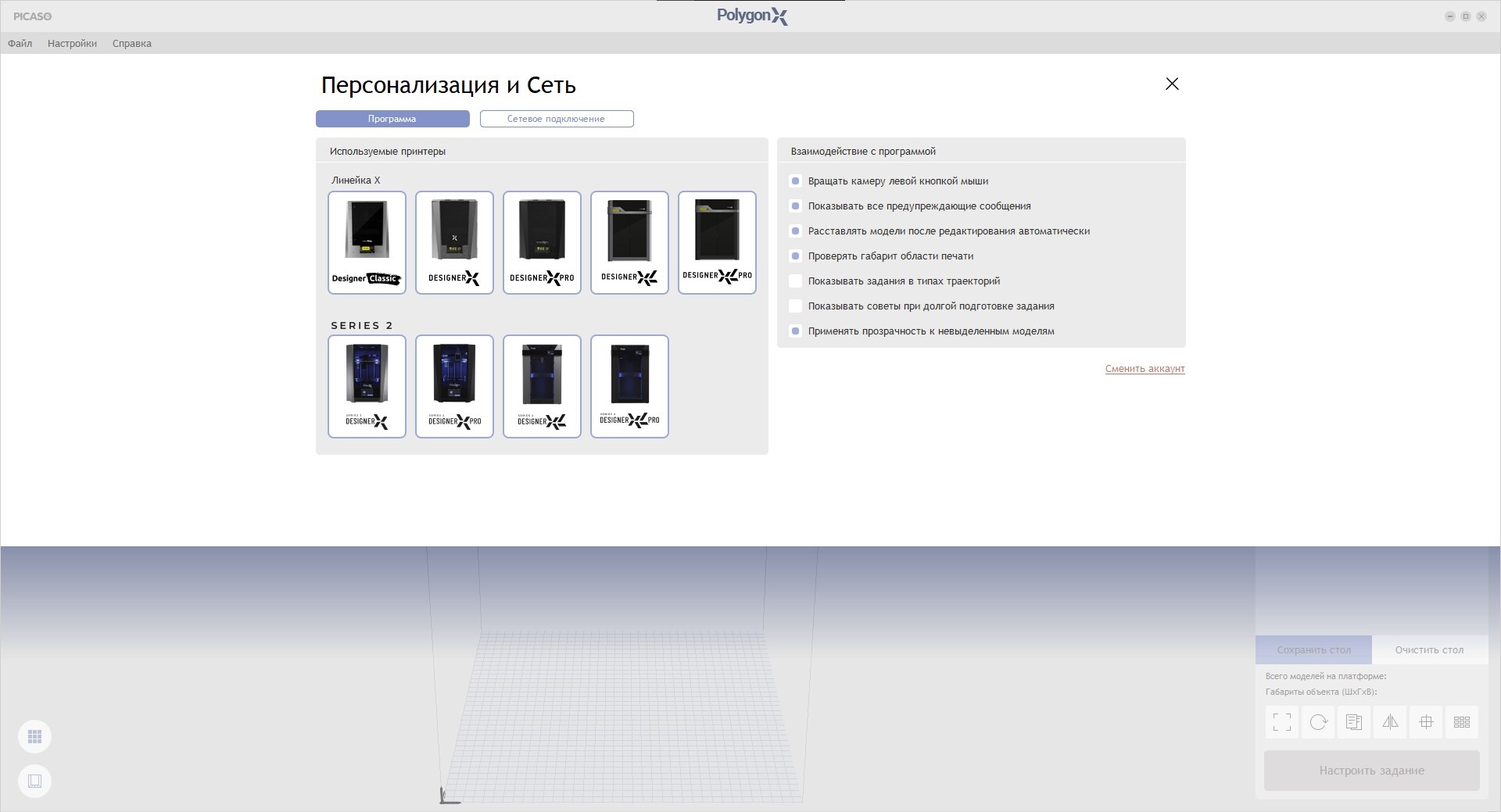Click the 'SERIES 2' label

pyautogui.click(x=362, y=325)
